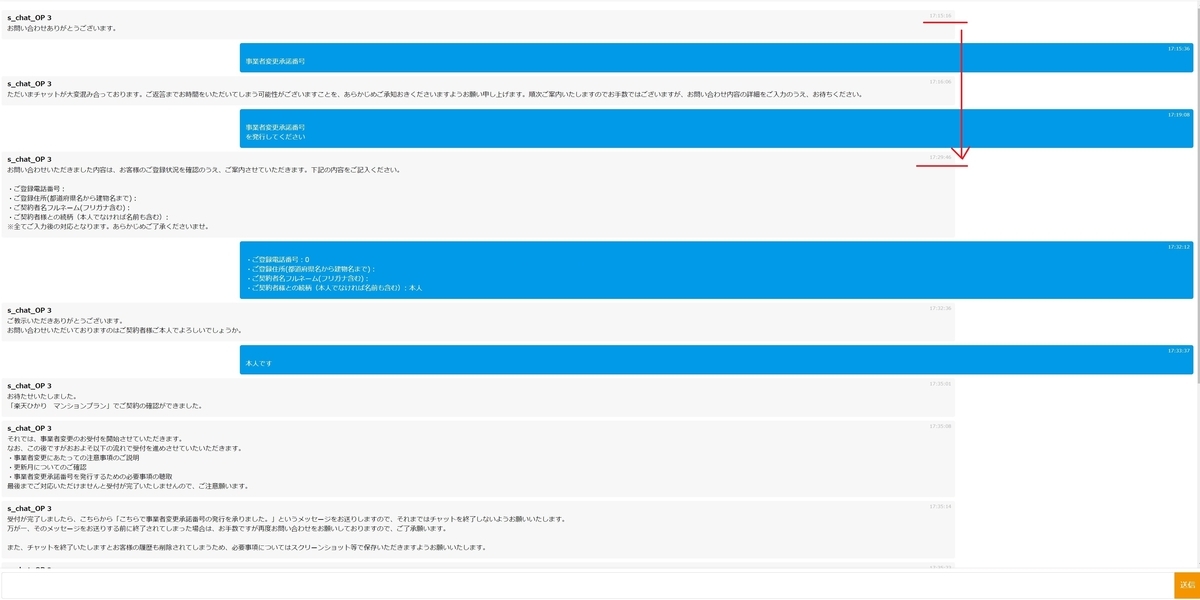Click '・ご登録住所' in the gray operator message
The width and height of the screenshot is (1200, 600).
72,198
